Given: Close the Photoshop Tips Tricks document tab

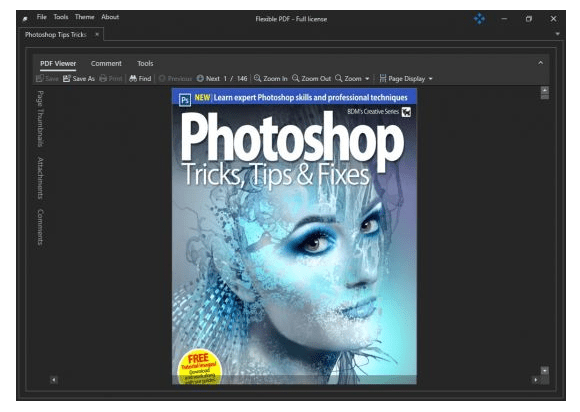Looking at the screenshot, I should [97, 34].
